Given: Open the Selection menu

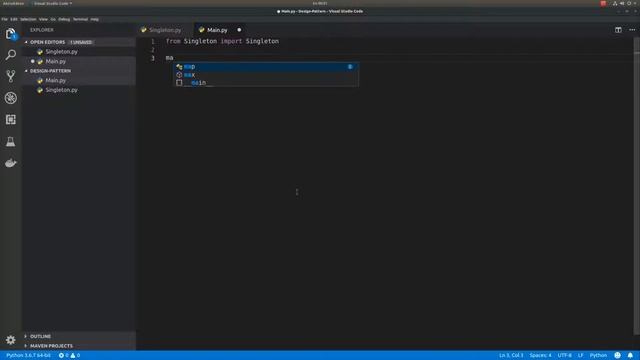Looking at the screenshot, I should [28, 19].
